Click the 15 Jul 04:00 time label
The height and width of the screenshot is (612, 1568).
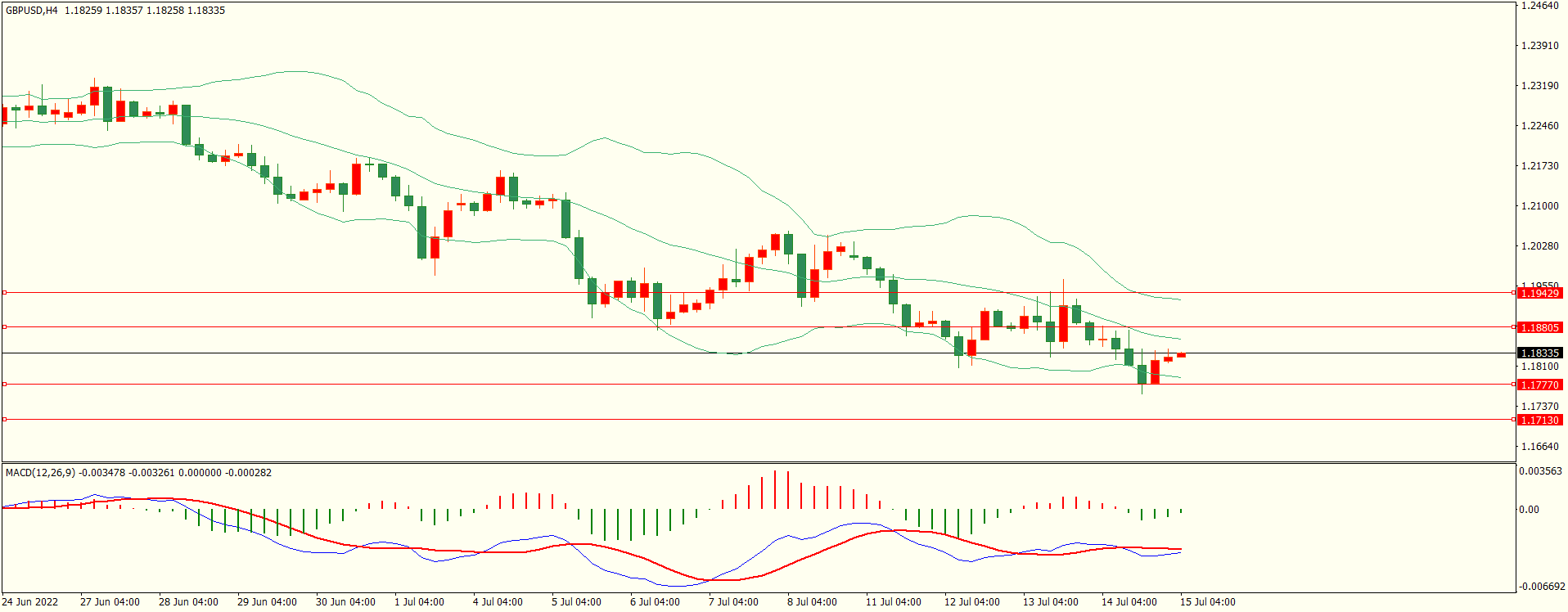pos(1207,602)
